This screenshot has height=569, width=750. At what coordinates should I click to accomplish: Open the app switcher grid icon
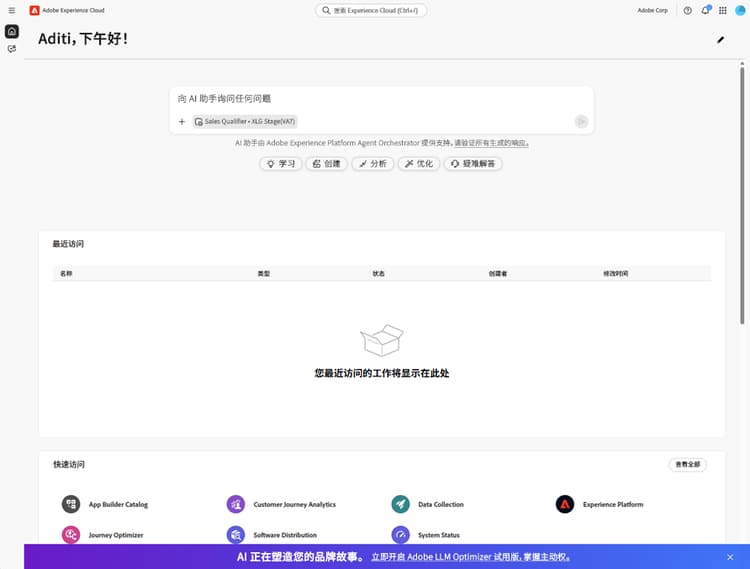pyautogui.click(x=723, y=10)
